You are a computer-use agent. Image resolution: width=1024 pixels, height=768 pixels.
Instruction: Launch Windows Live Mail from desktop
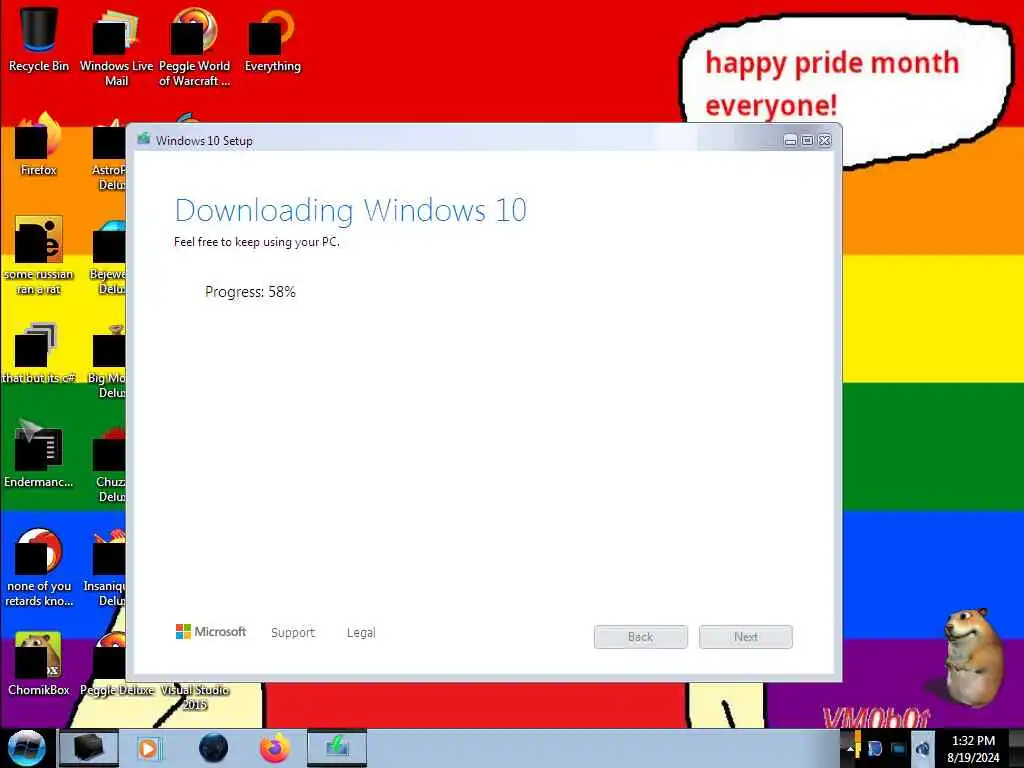coord(116,46)
